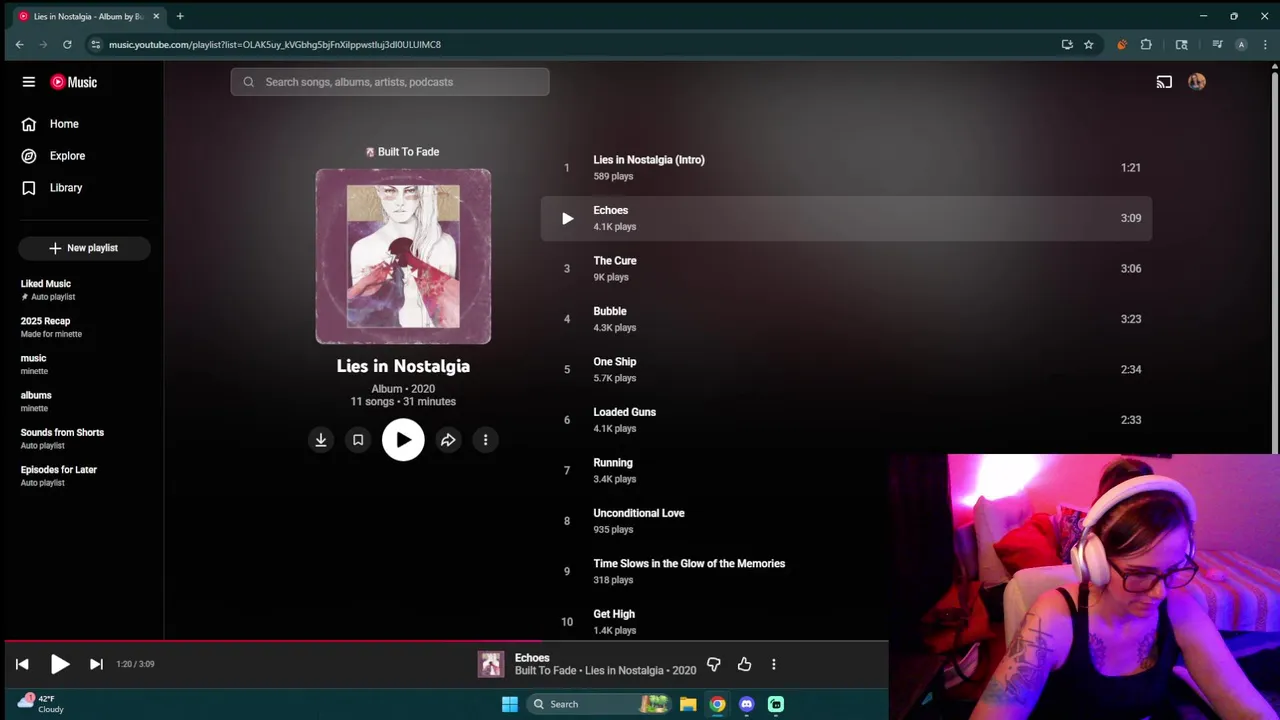Save album to library bookmark icon
1280x720 pixels.
click(x=358, y=440)
